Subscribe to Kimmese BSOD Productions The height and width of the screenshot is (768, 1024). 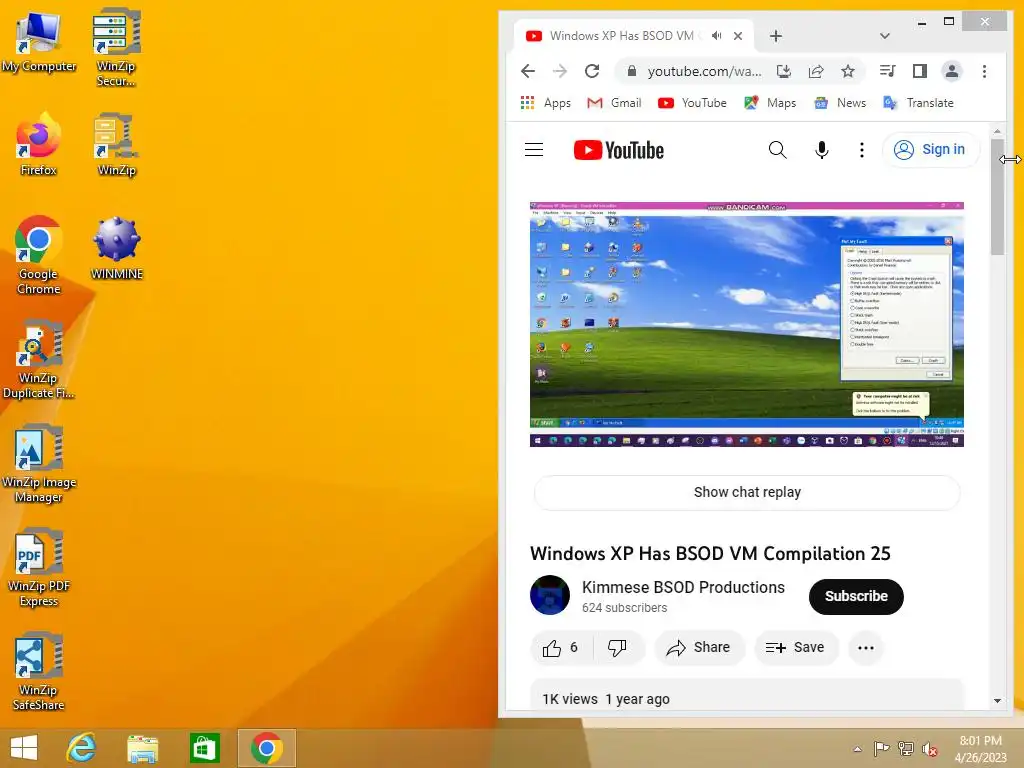click(x=856, y=596)
